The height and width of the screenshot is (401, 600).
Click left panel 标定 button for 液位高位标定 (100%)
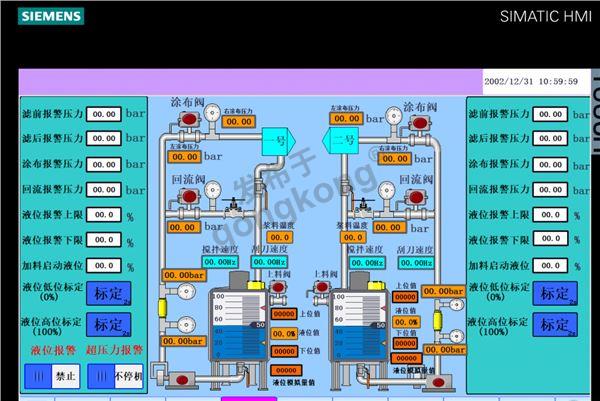(x=109, y=324)
